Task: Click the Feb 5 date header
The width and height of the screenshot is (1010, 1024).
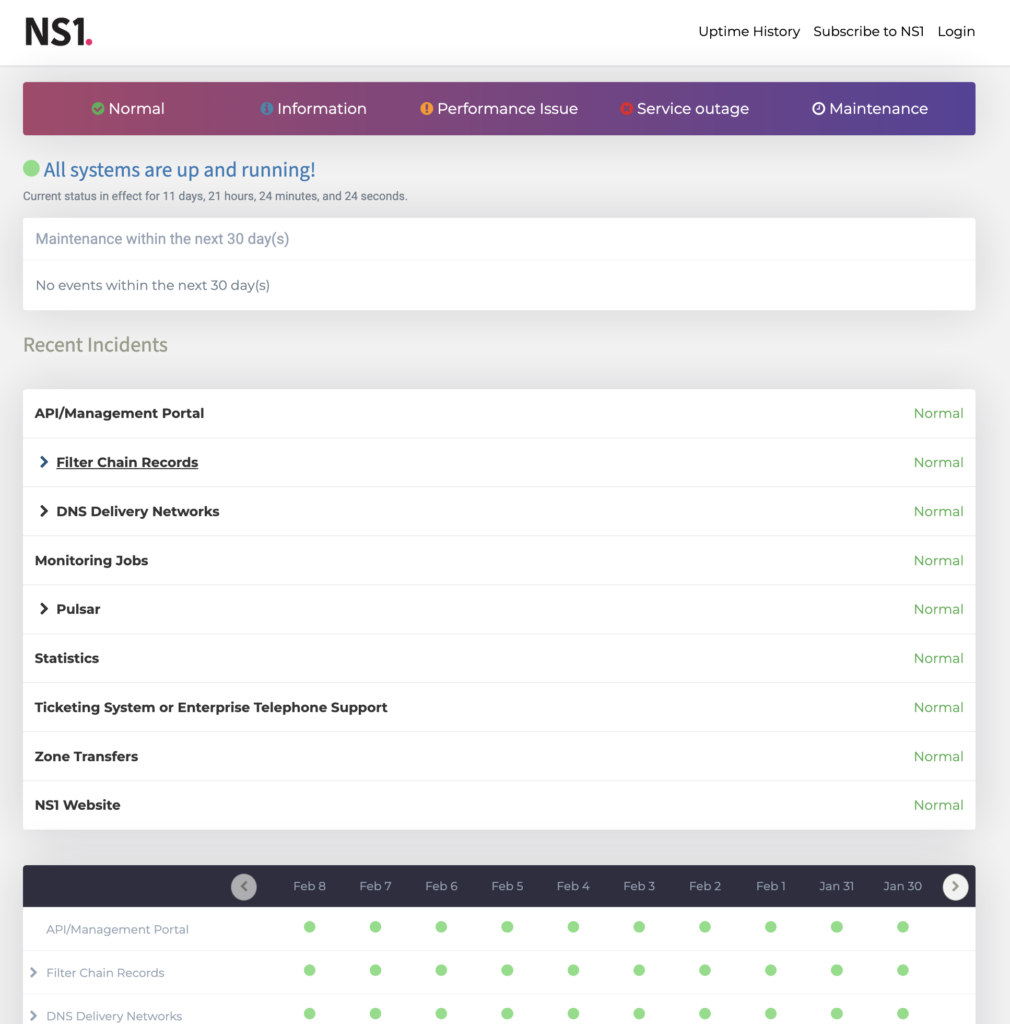Action: tap(507, 886)
